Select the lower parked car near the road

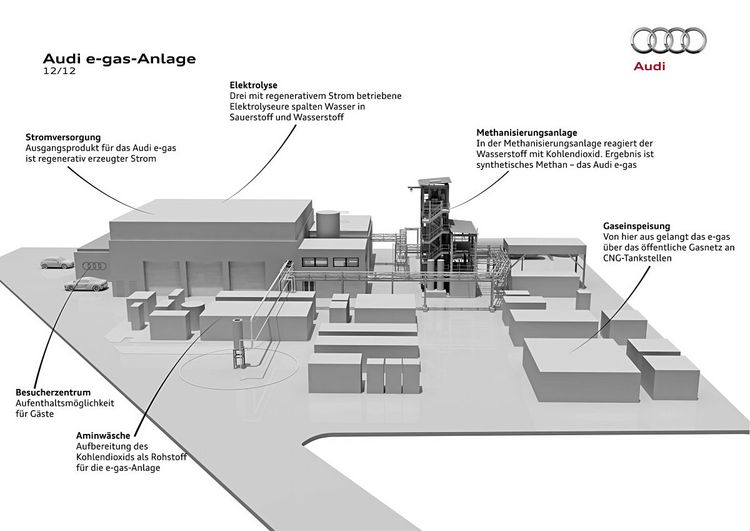pos(83,285)
